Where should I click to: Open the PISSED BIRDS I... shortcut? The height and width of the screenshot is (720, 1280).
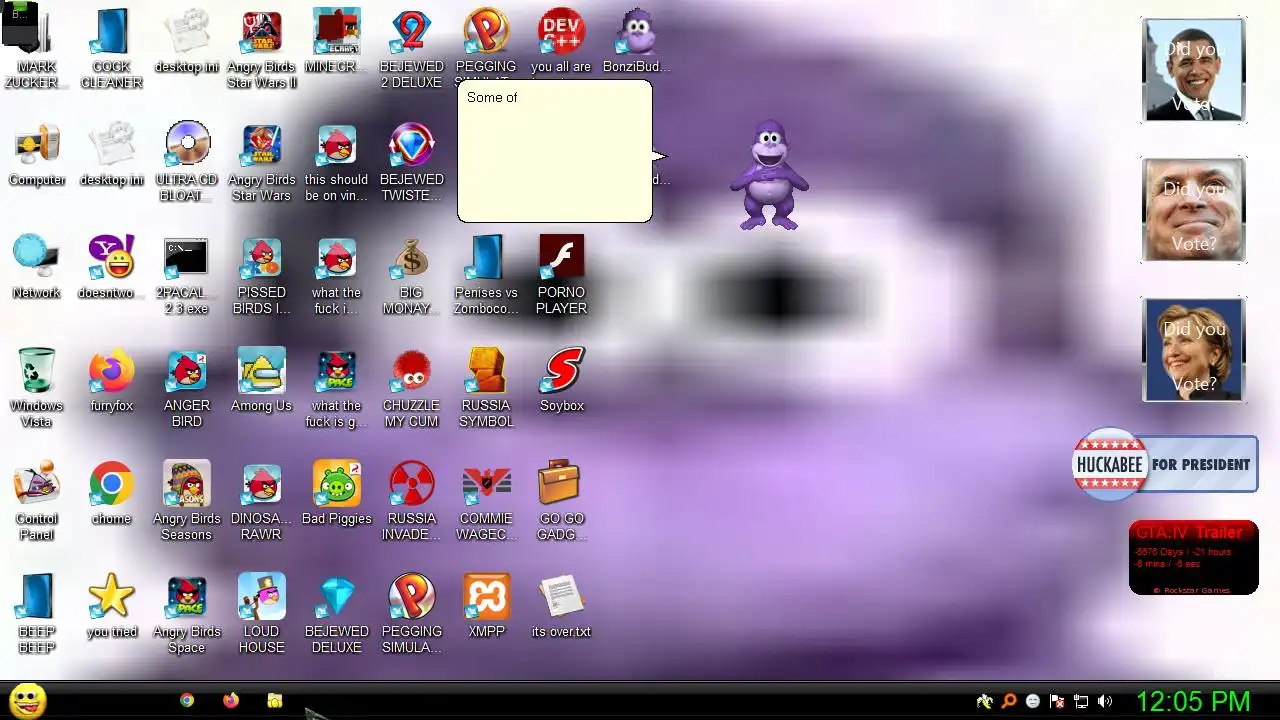pos(261,275)
